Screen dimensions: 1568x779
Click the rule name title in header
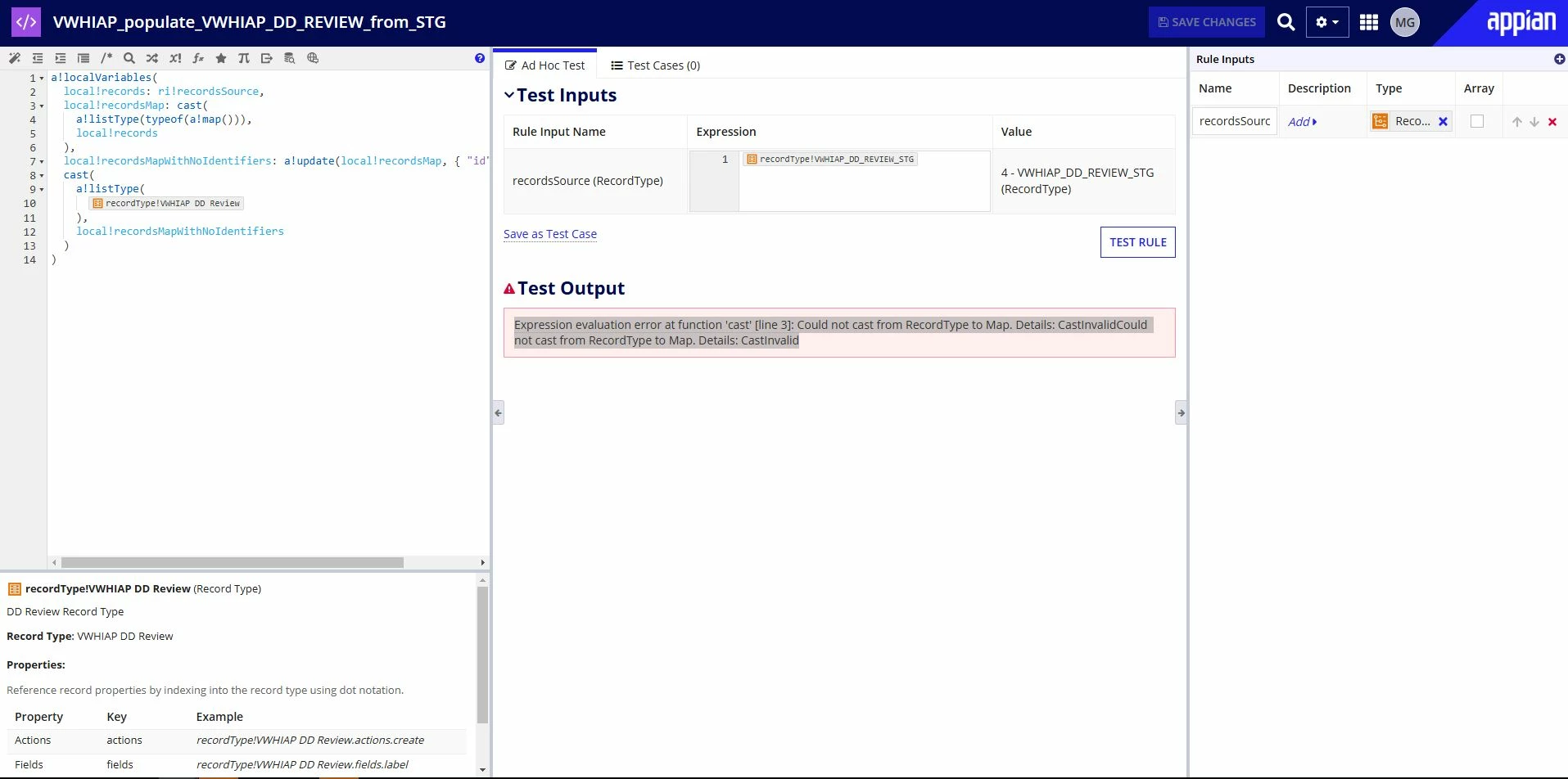tap(250, 22)
